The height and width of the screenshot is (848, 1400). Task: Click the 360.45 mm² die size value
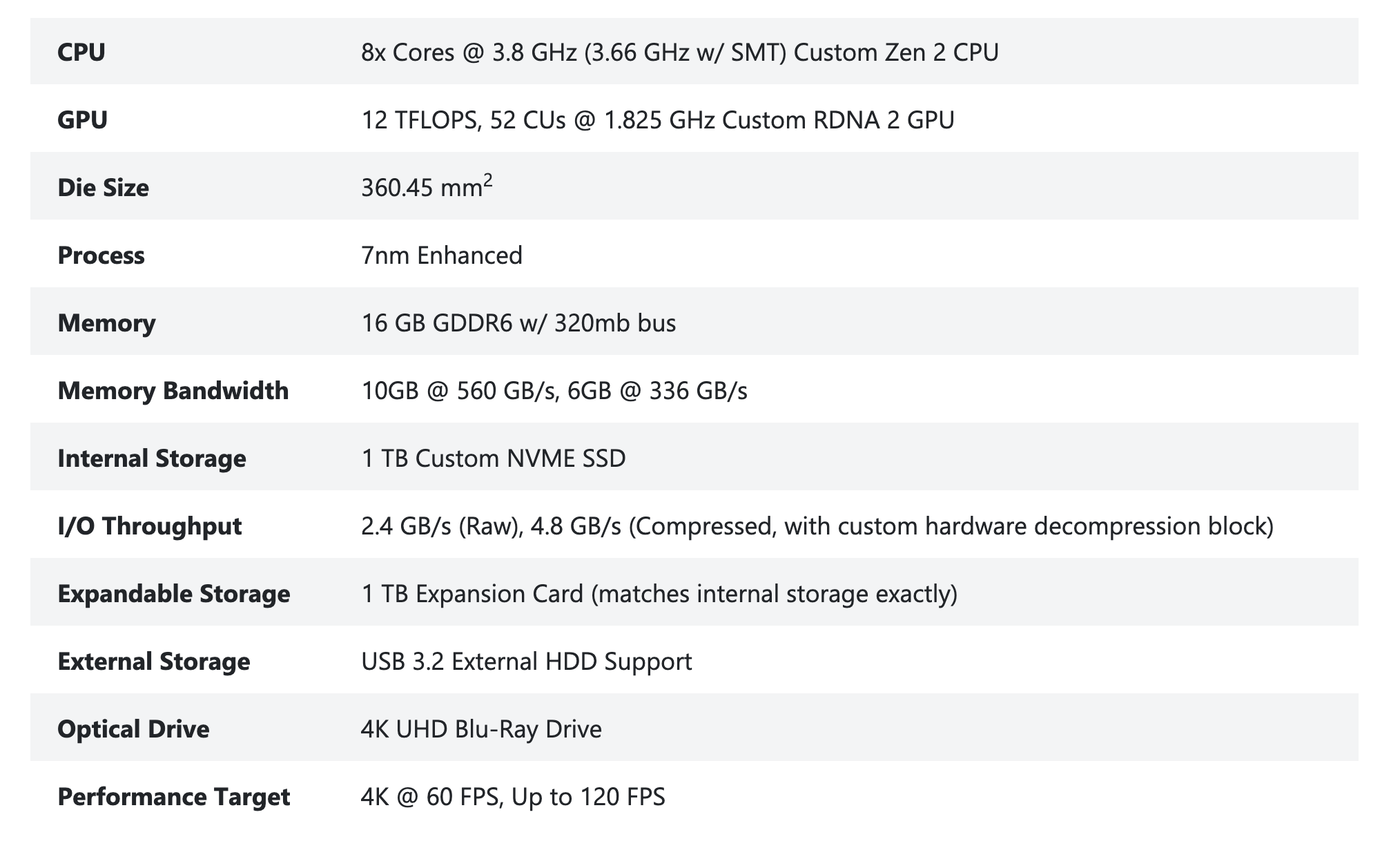pos(426,187)
